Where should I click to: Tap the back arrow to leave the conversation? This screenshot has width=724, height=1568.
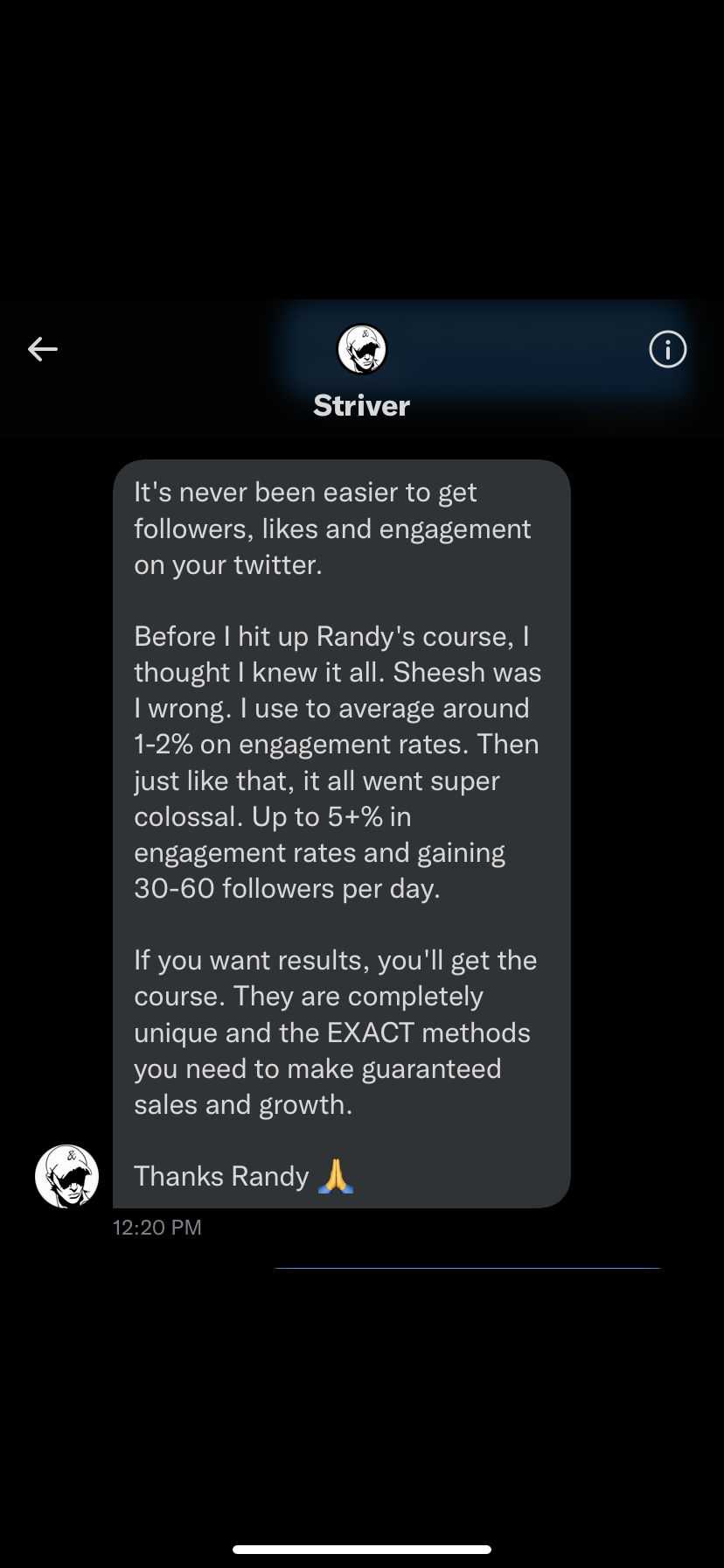coord(42,349)
